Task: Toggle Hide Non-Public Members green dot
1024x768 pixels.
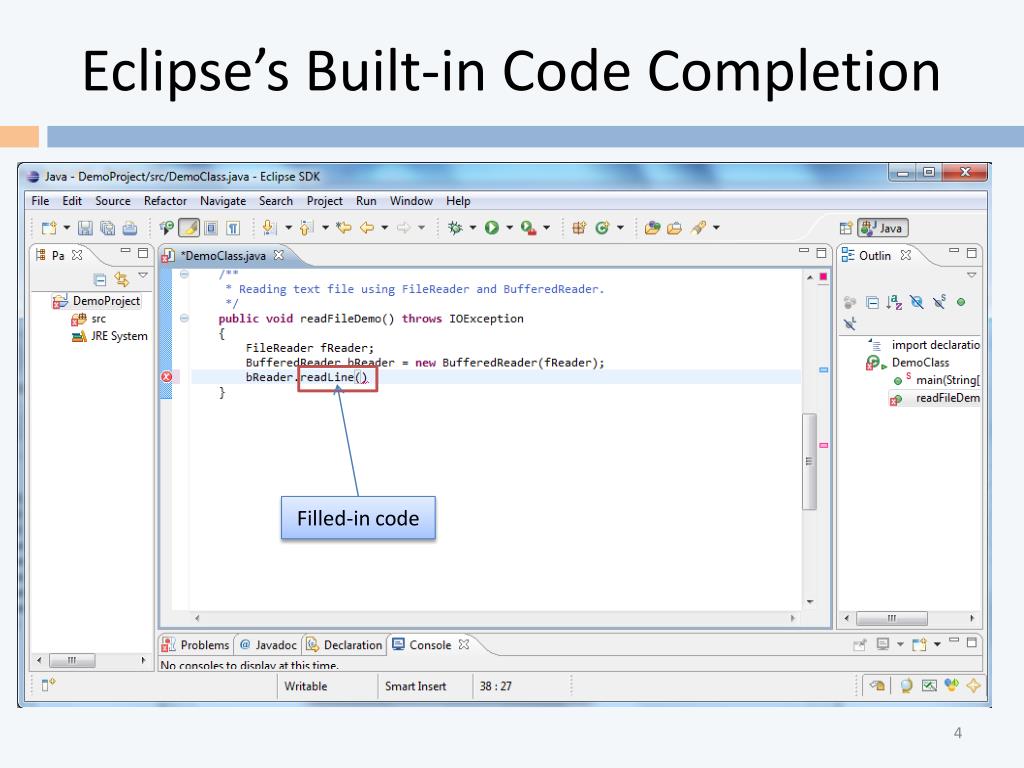Action: [x=961, y=302]
